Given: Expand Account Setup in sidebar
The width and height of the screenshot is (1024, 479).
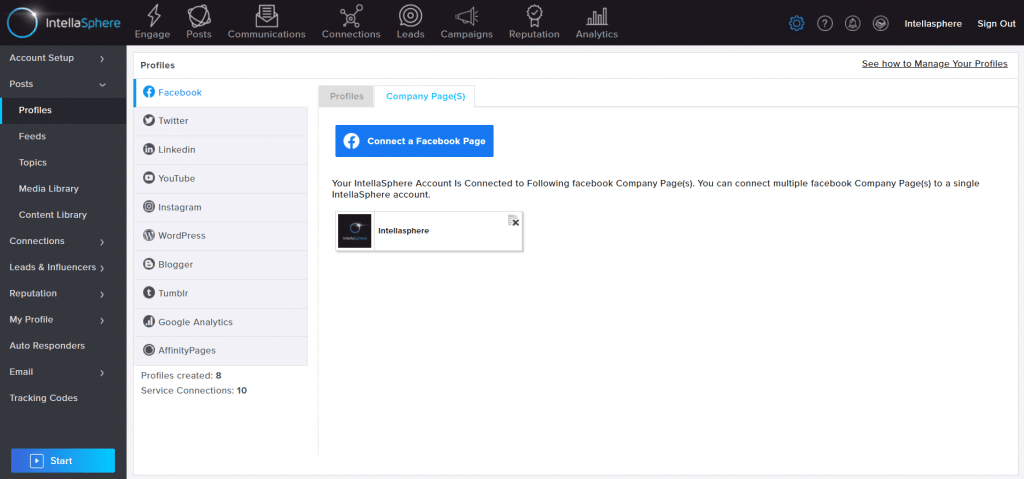Looking at the screenshot, I should click(x=63, y=58).
